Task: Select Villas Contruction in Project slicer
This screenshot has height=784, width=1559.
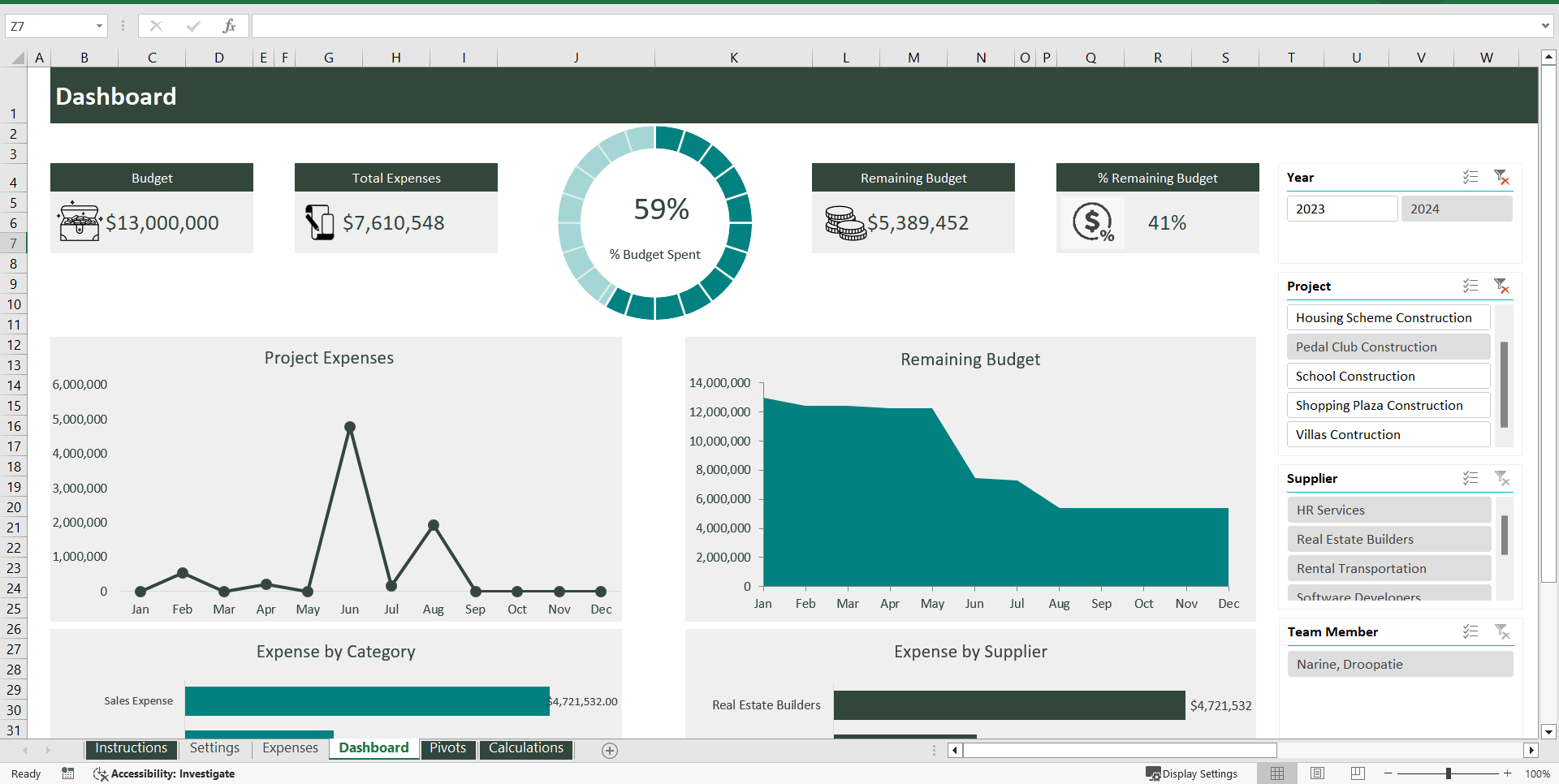Action: click(1388, 434)
